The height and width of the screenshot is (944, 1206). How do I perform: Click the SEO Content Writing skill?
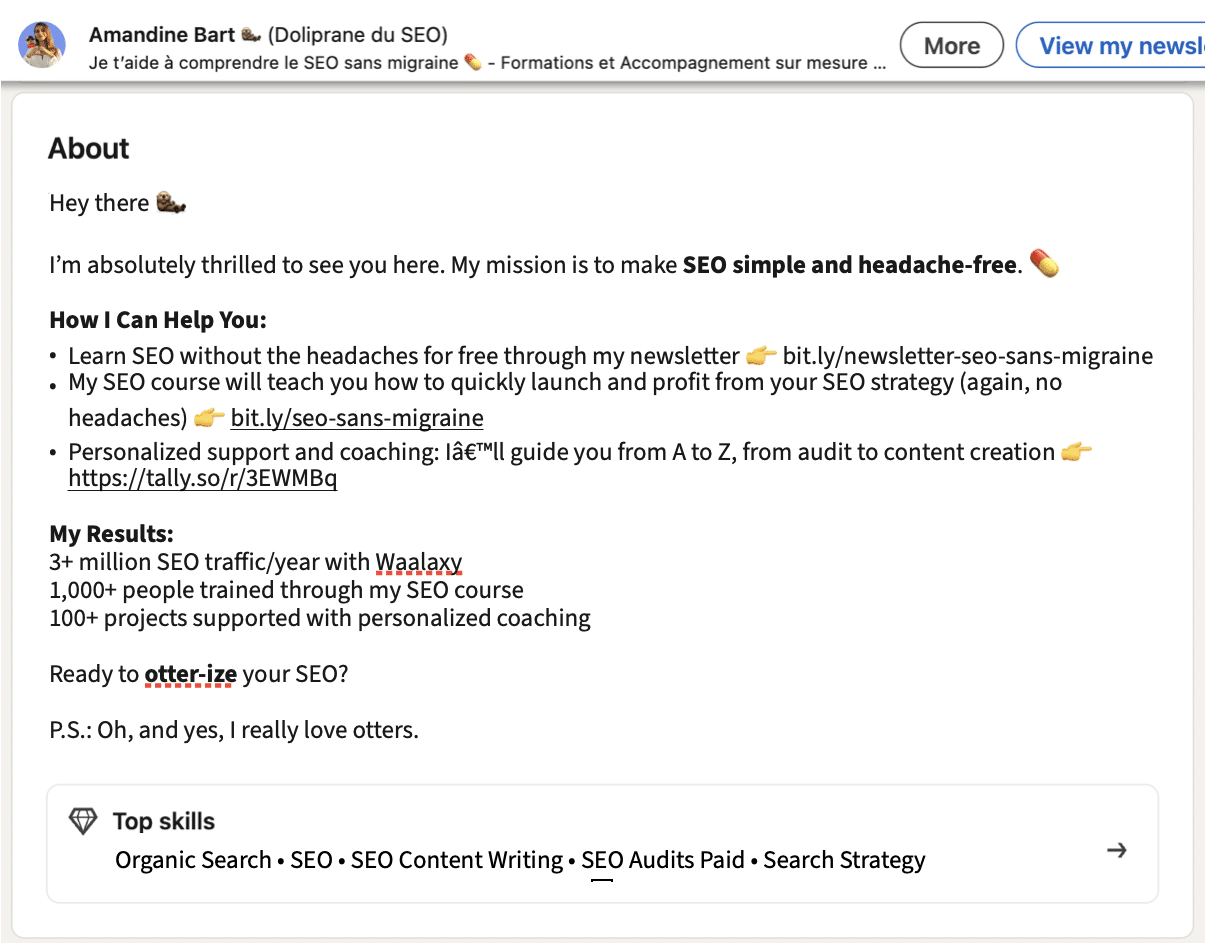(460, 859)
